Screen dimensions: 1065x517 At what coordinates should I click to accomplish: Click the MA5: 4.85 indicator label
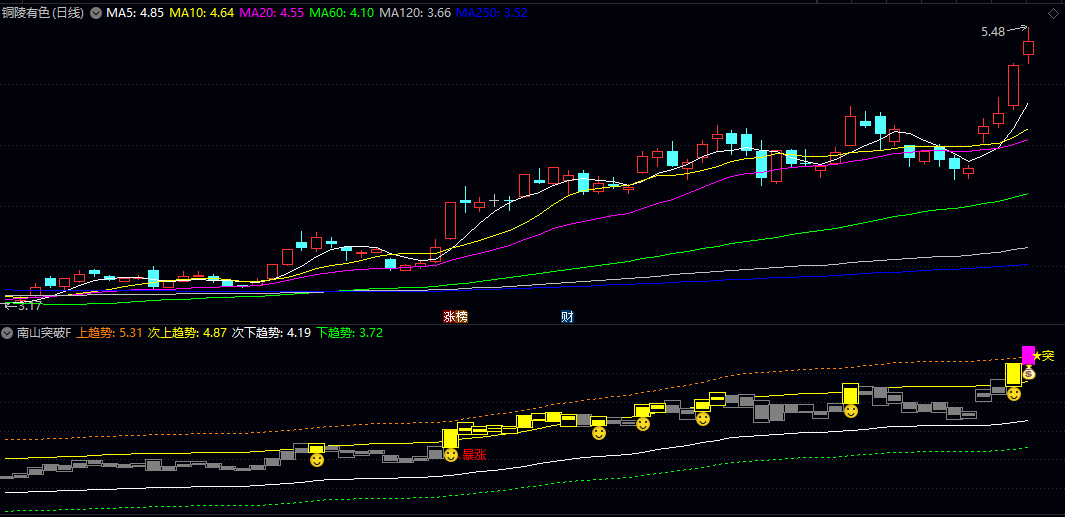pyautogui.click(x=135, y=13)
